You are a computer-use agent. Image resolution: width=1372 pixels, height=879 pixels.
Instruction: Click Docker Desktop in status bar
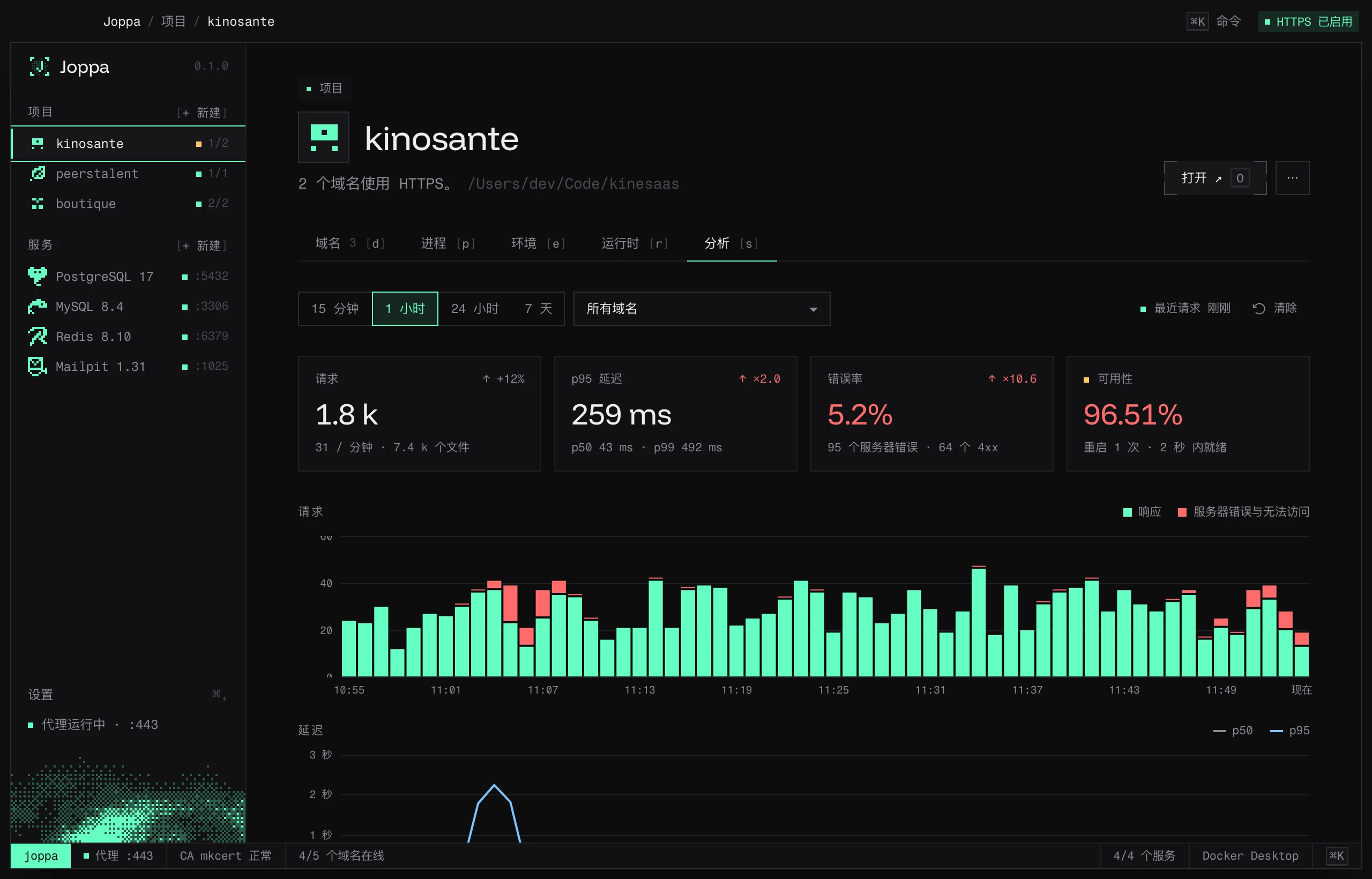[x=1250, y=855]
